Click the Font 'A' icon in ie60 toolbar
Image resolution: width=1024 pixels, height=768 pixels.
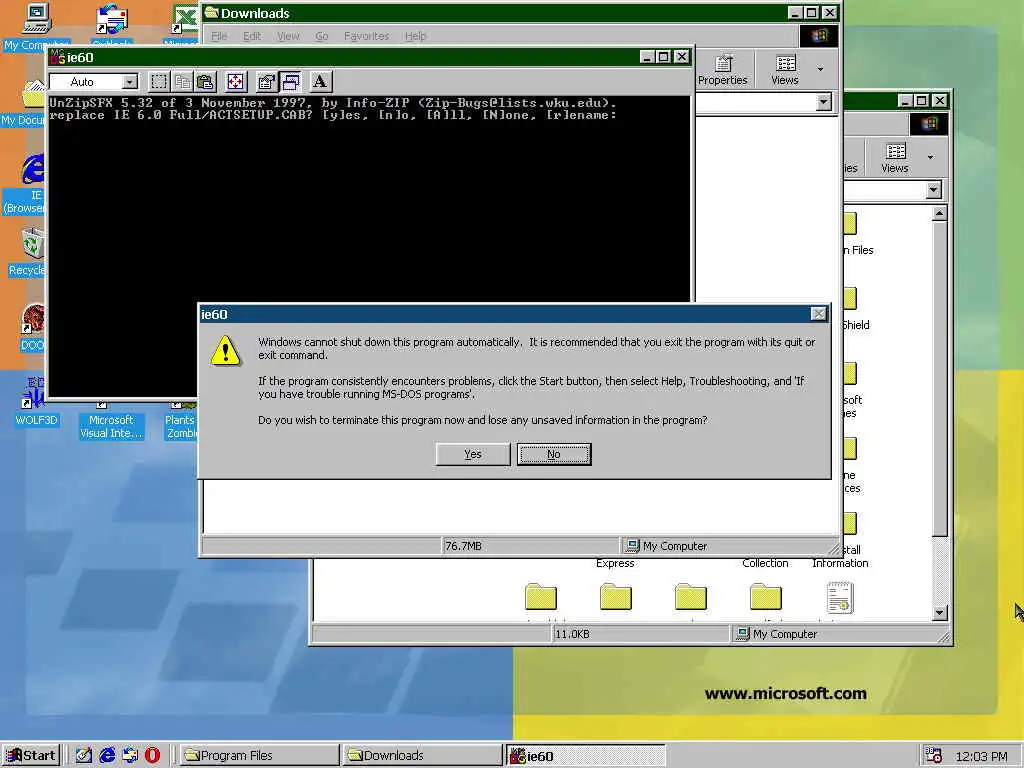click(320, 82)
